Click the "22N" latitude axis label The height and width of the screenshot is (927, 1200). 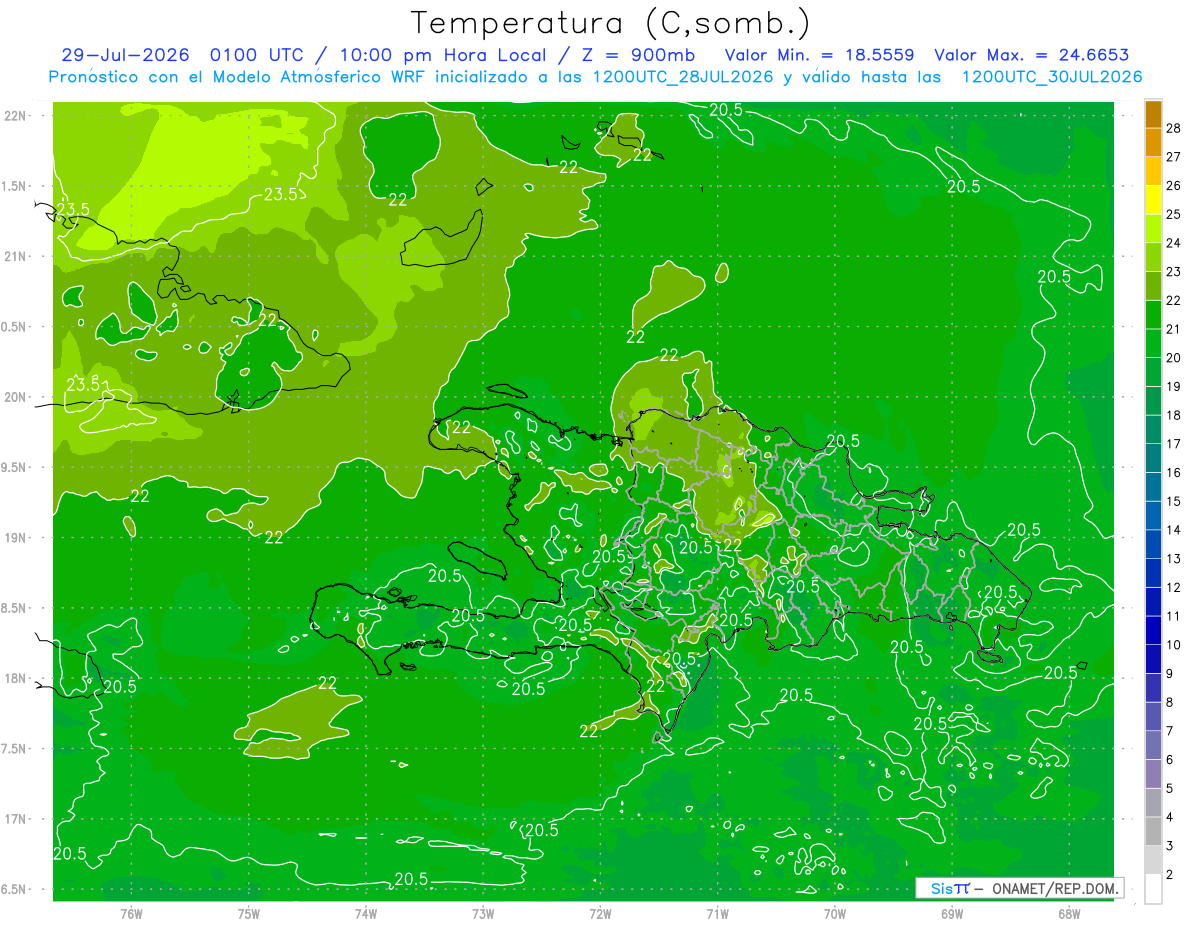pos(15,115)
